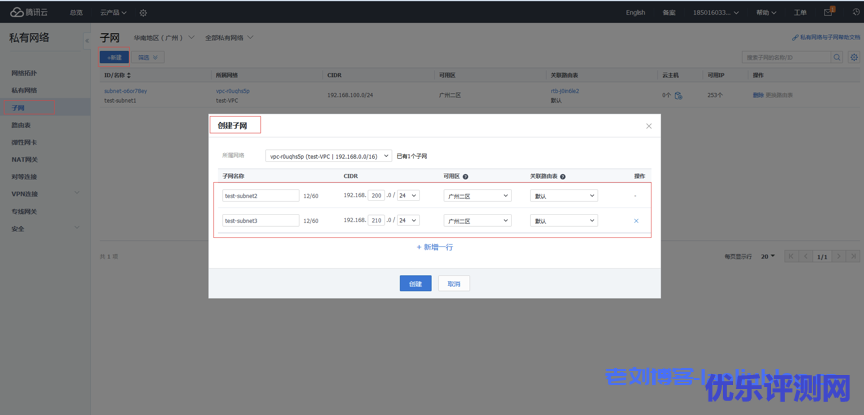Click gear icon beside 云产品
This screenshot has width=864, height=415.
(143, 13)
